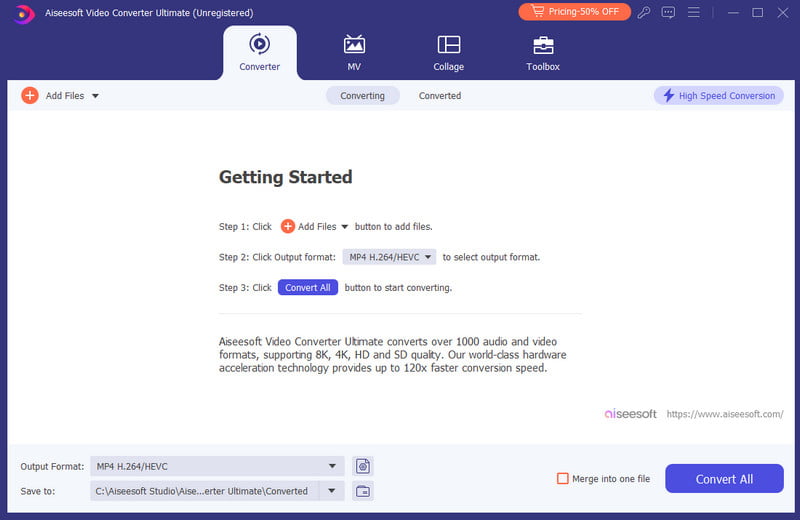
Task: Click the Aiseesoft app logo
Action: click(x=23, y=14)
